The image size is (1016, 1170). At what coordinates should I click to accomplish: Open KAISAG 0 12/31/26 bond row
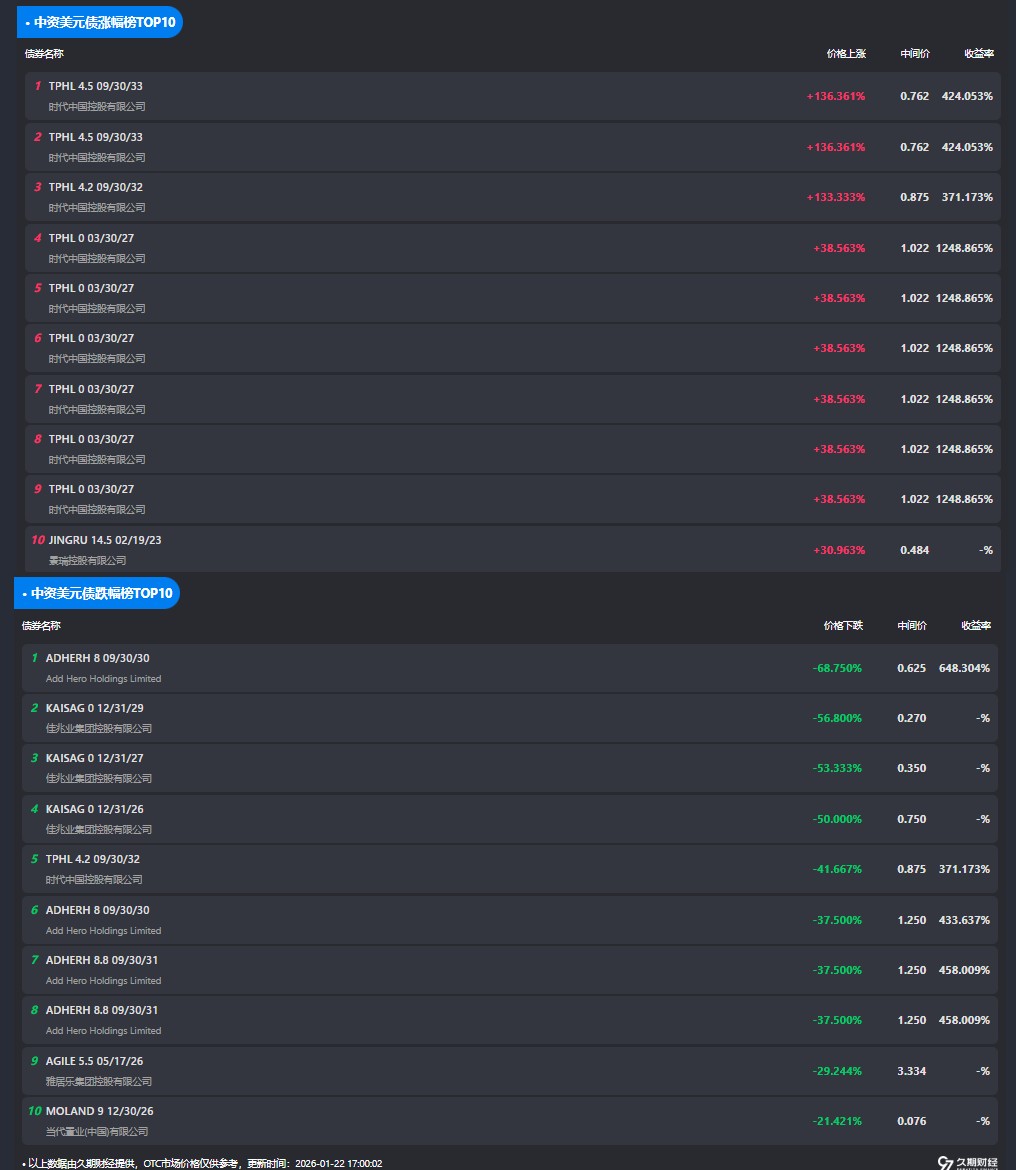94,809
